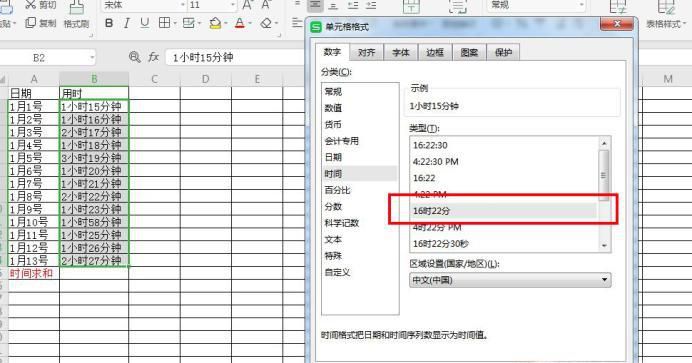The height and width of the screenshot is (363, 692).
Task: Choose the 16:22:30 time type
Action: tap(504, 145)
